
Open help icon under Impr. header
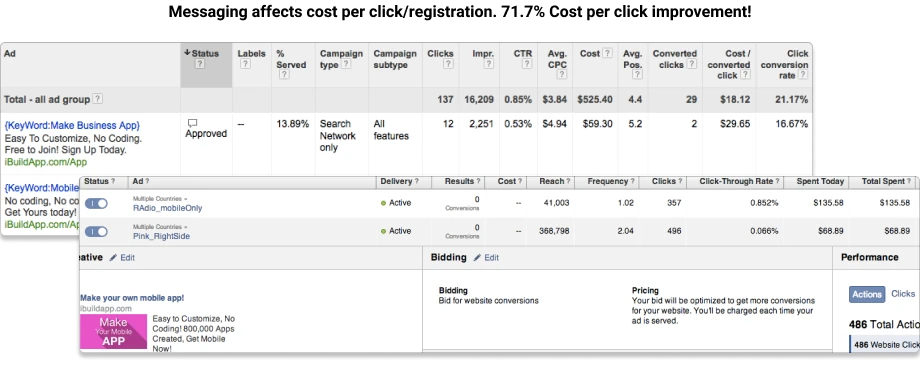click(489, 65)
